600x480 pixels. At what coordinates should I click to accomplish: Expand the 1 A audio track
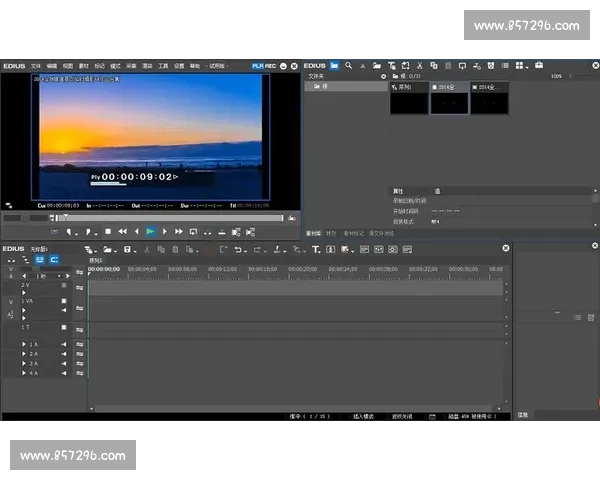click(x=24, y=344)
